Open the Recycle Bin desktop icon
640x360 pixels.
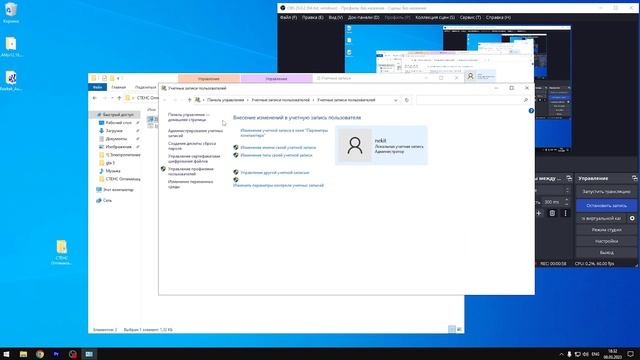pyautogui.click(x=11, y=12)
